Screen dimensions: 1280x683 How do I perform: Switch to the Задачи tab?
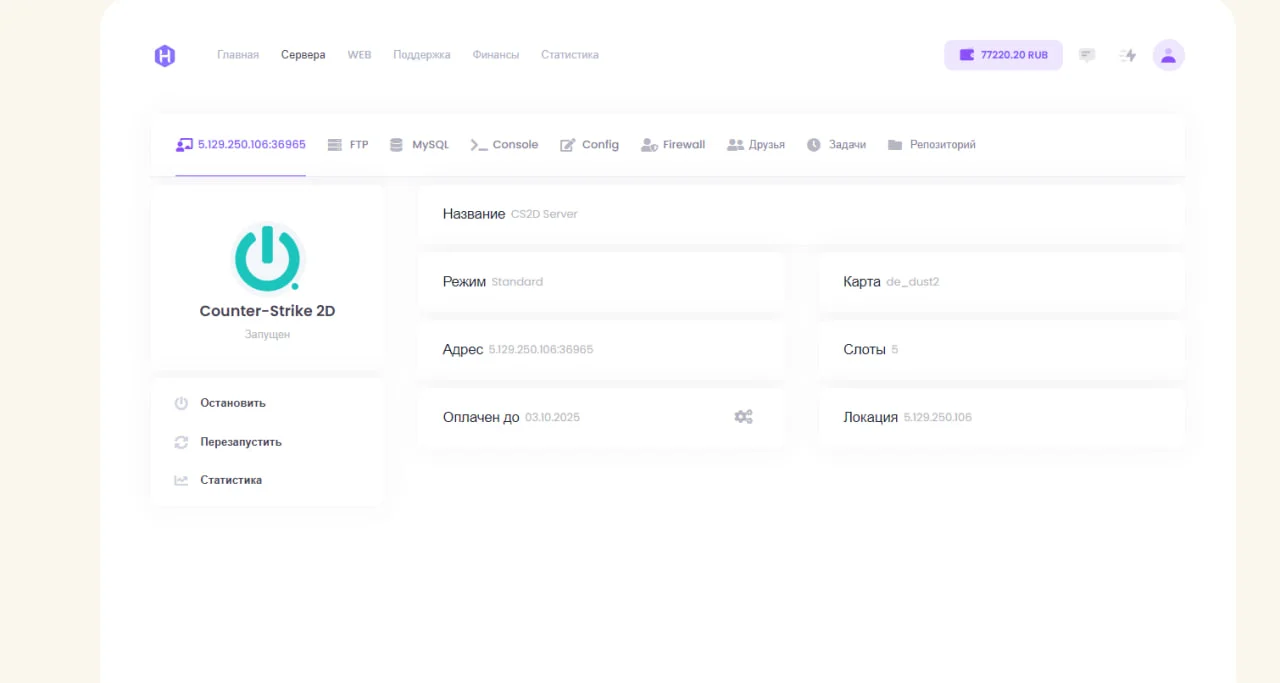point(836,145)
